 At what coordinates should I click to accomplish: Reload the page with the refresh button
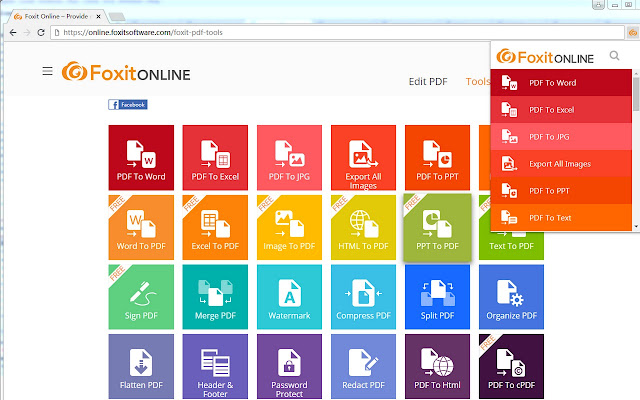tap(41, 33)
